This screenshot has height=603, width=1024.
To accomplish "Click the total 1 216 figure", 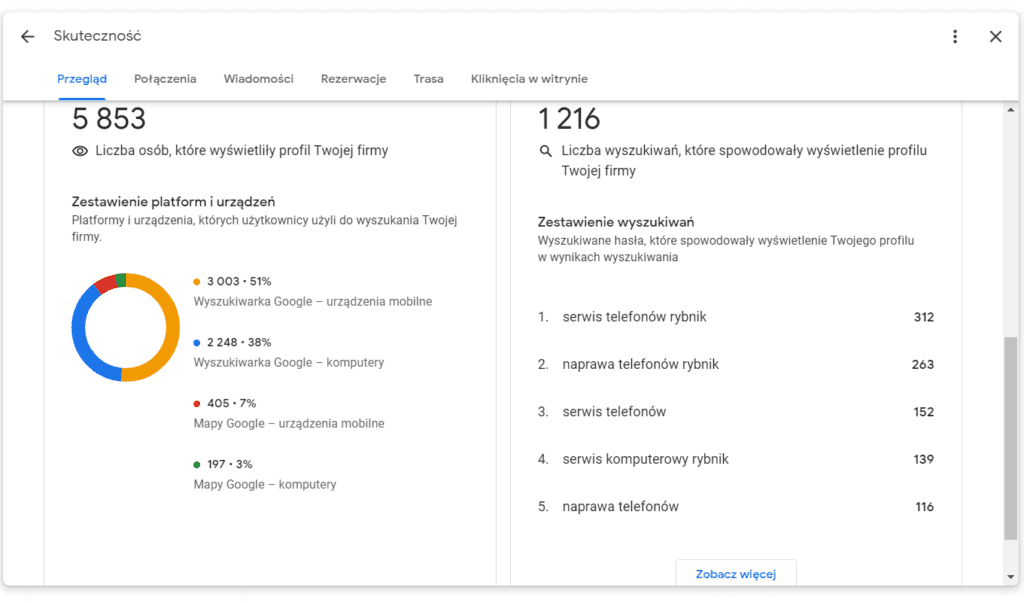I will coord(569,119).
